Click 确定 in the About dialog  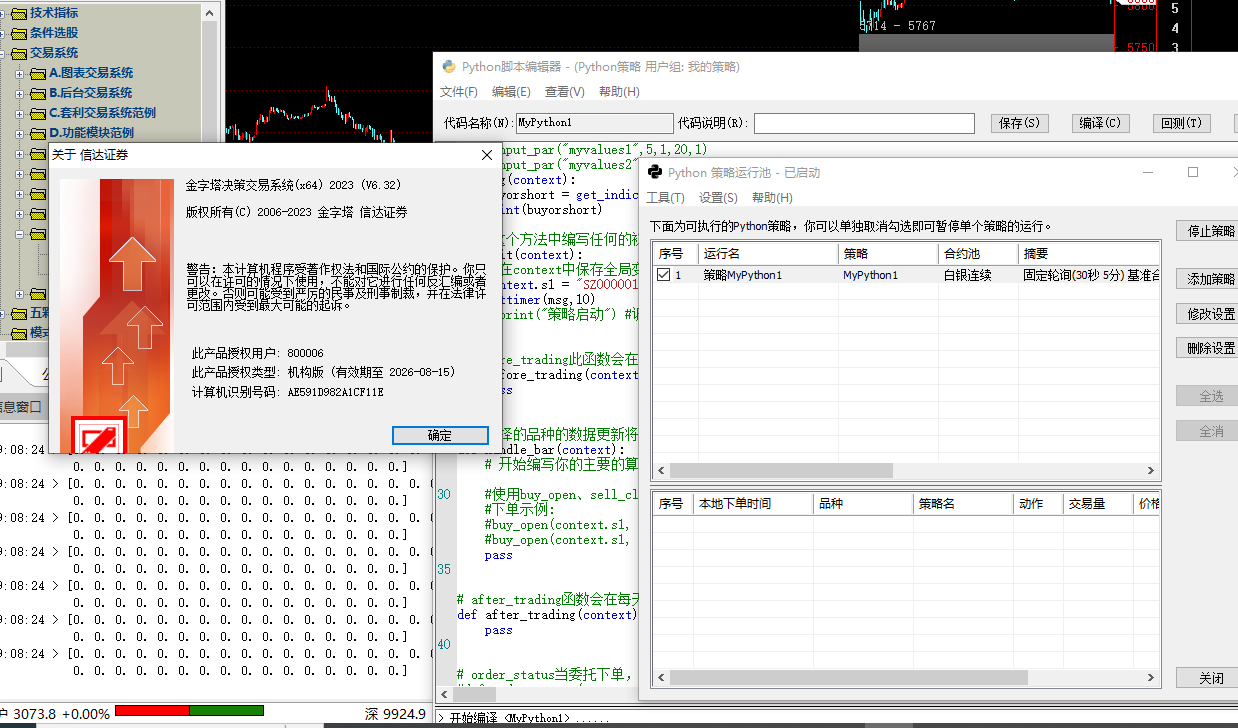click(439, 435)
